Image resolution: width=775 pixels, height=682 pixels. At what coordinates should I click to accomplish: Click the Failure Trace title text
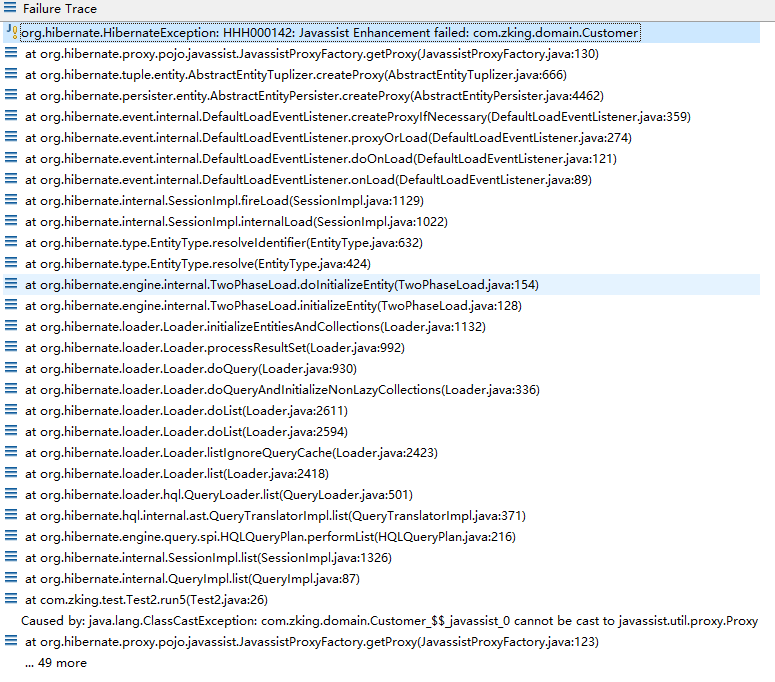60,8
